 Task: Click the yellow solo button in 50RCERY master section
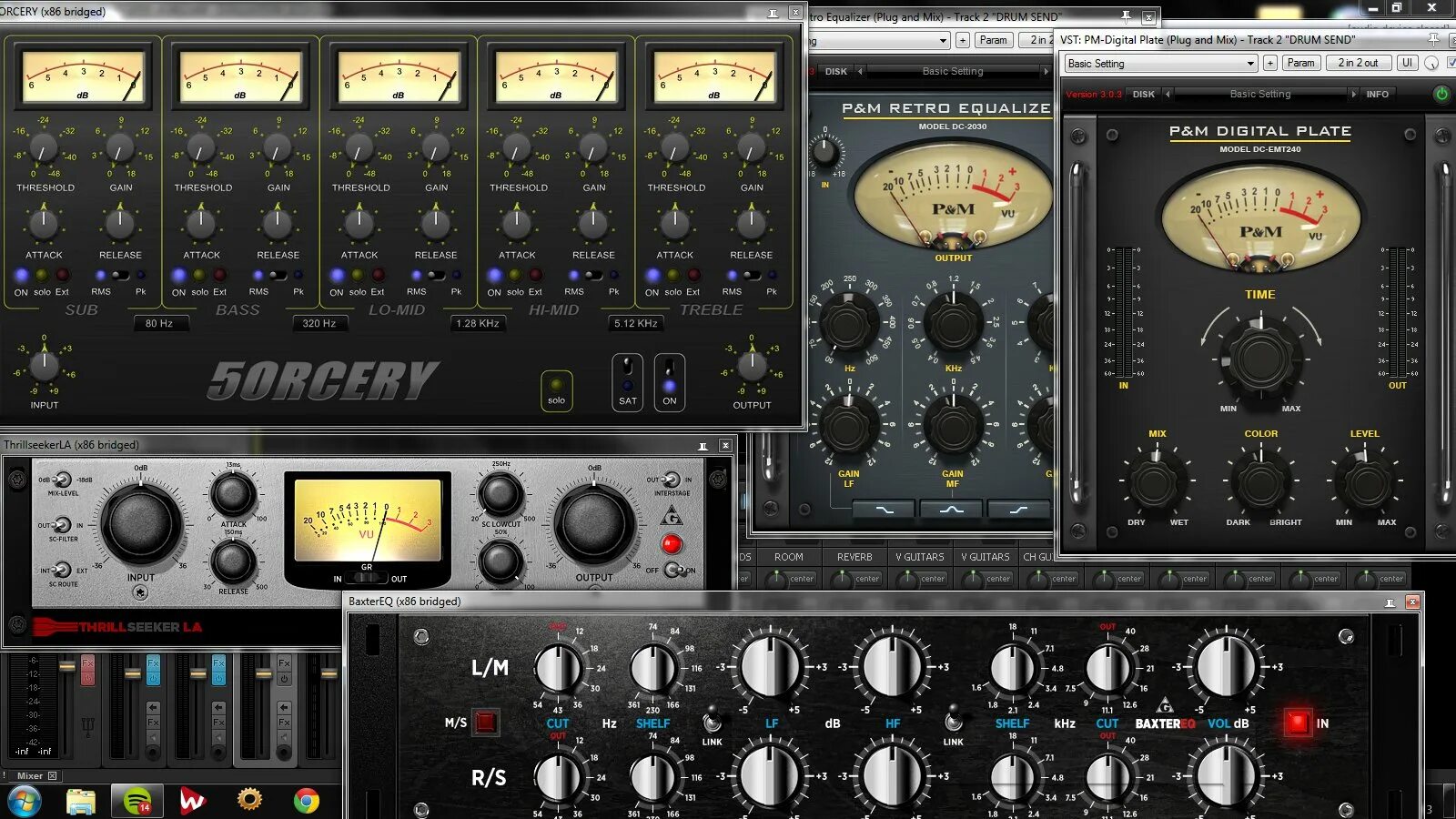(x=556, y=390)
